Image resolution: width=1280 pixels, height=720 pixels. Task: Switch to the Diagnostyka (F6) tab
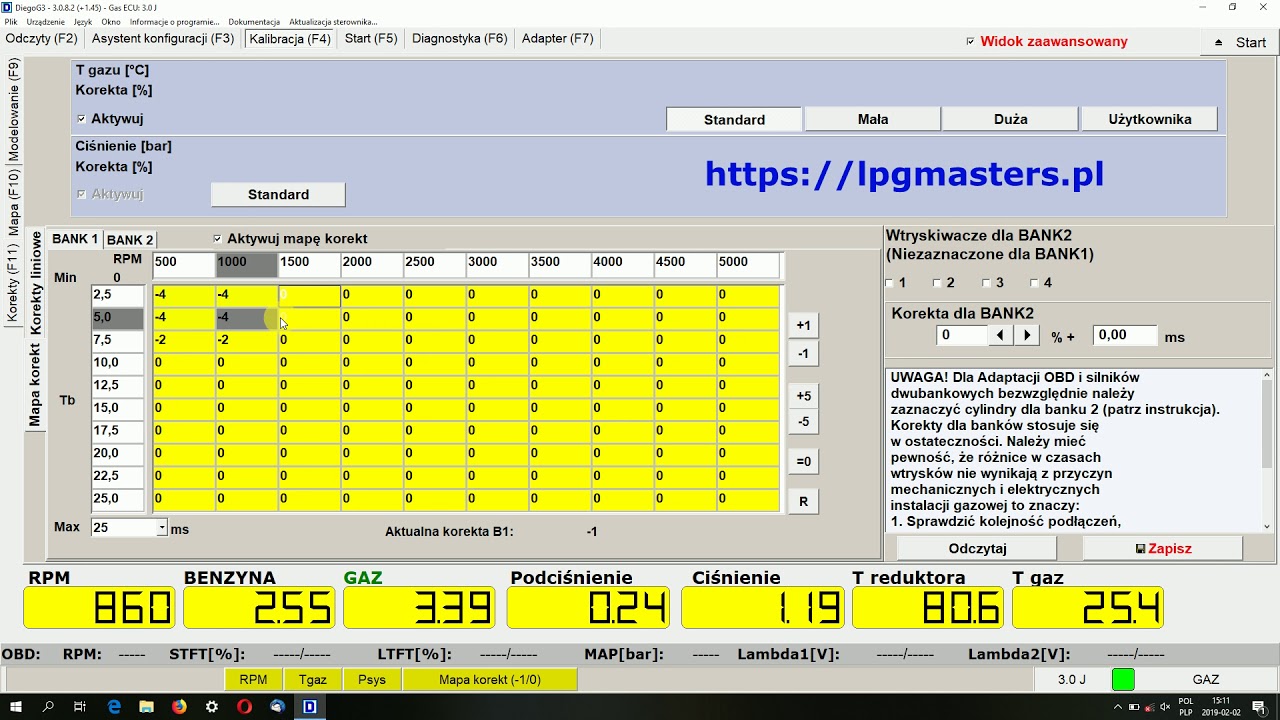(x=460, y=39)
